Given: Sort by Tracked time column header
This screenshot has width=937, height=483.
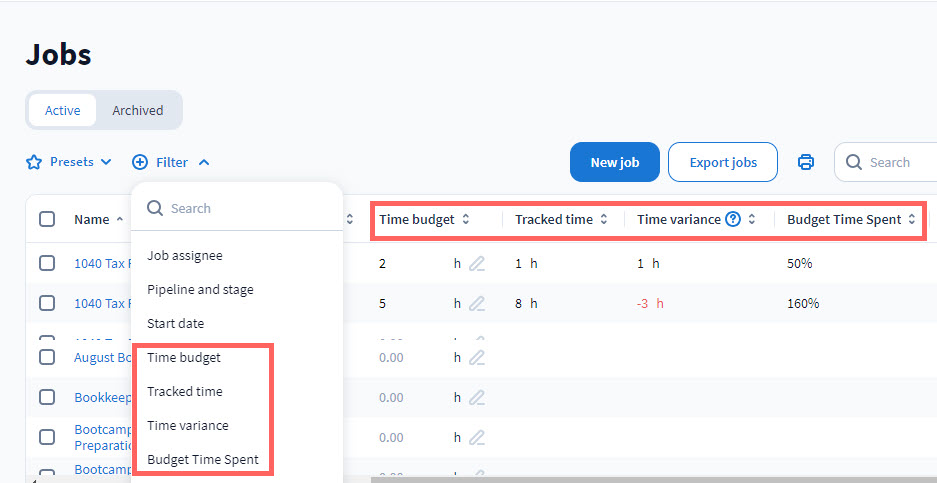Looking at the screenshot, I should coord(554,219).
